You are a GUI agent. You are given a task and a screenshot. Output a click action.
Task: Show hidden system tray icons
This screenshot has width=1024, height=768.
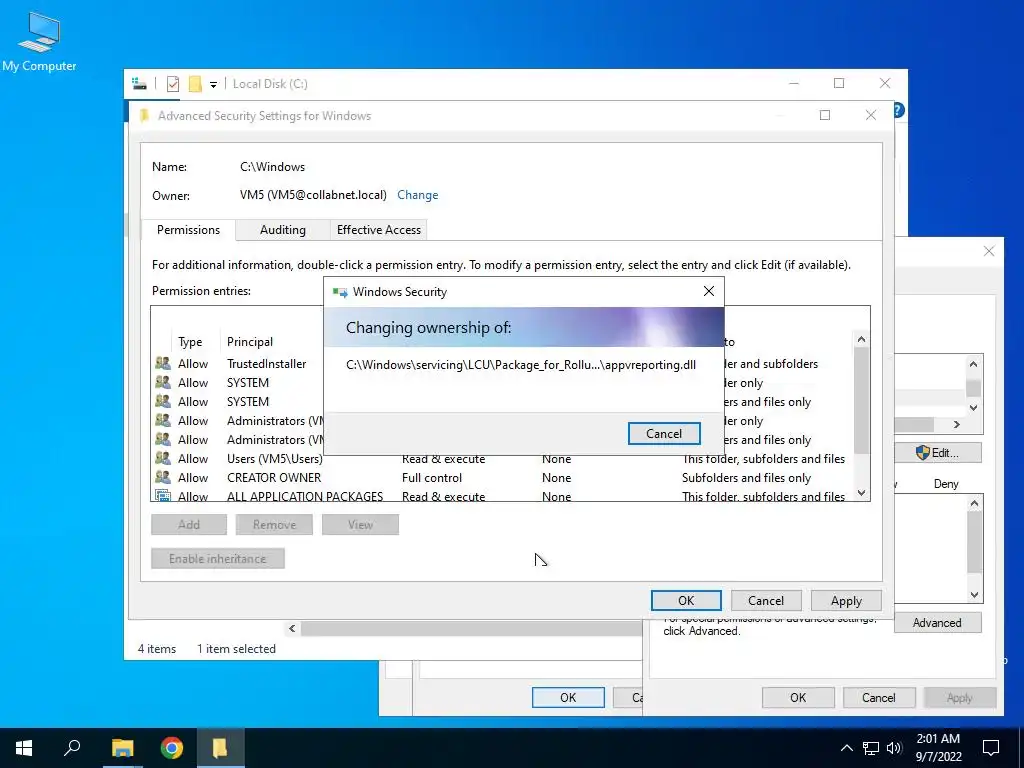click(846, 748)
